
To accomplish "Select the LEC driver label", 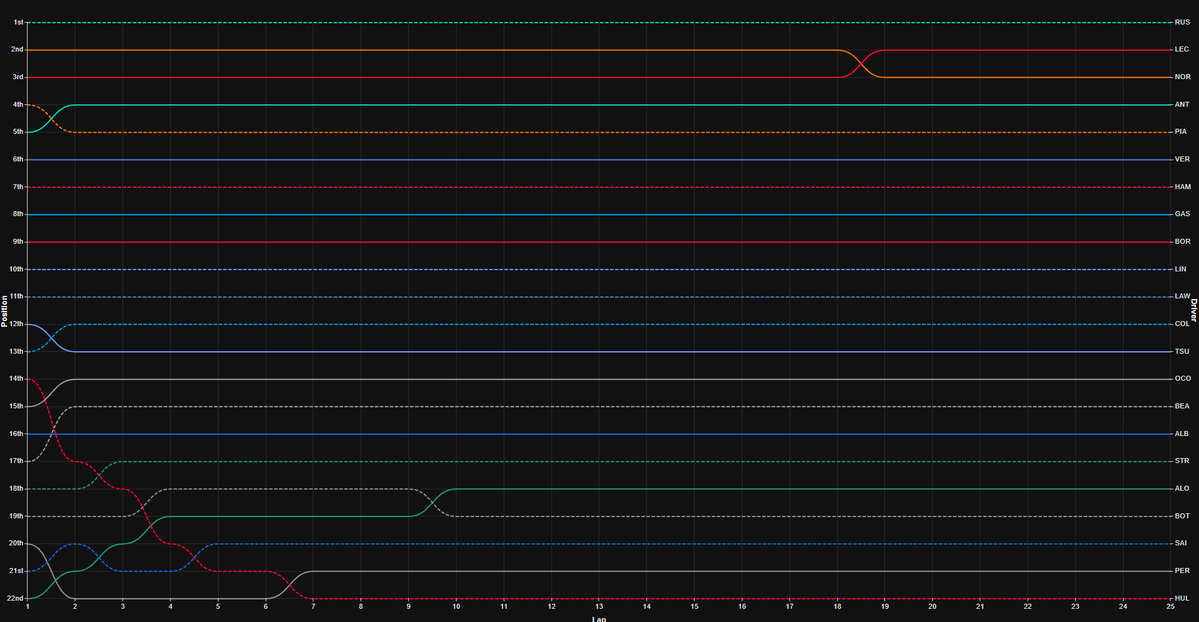I will click(1181, 50).
